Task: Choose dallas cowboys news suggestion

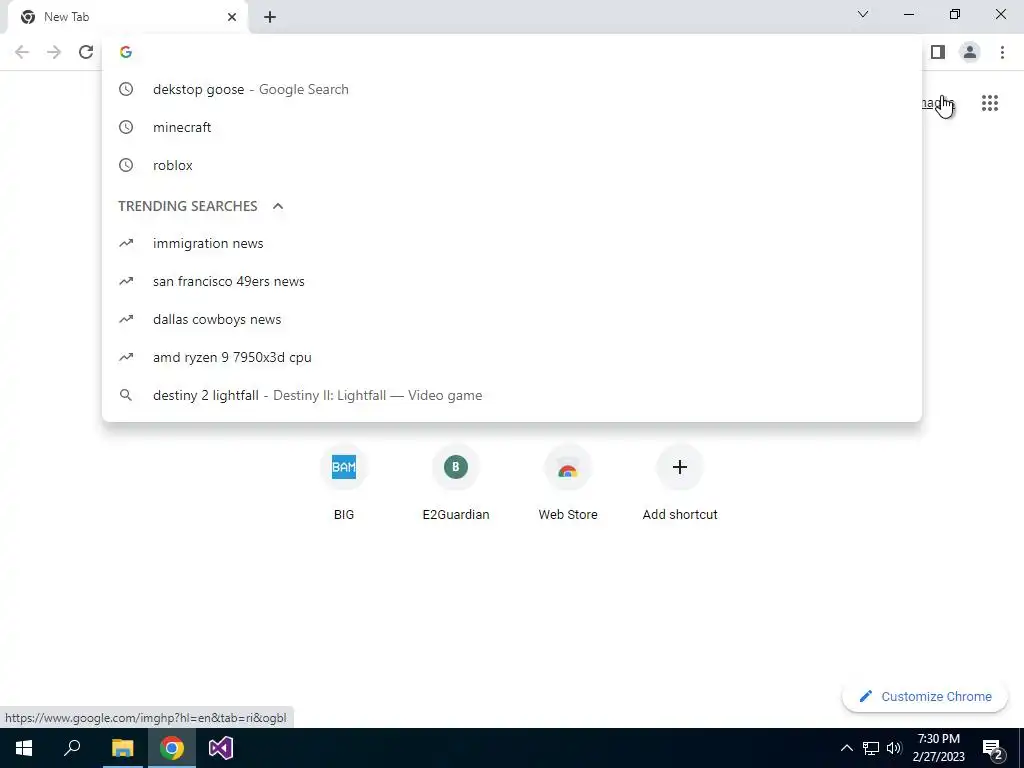Action: 512,319
